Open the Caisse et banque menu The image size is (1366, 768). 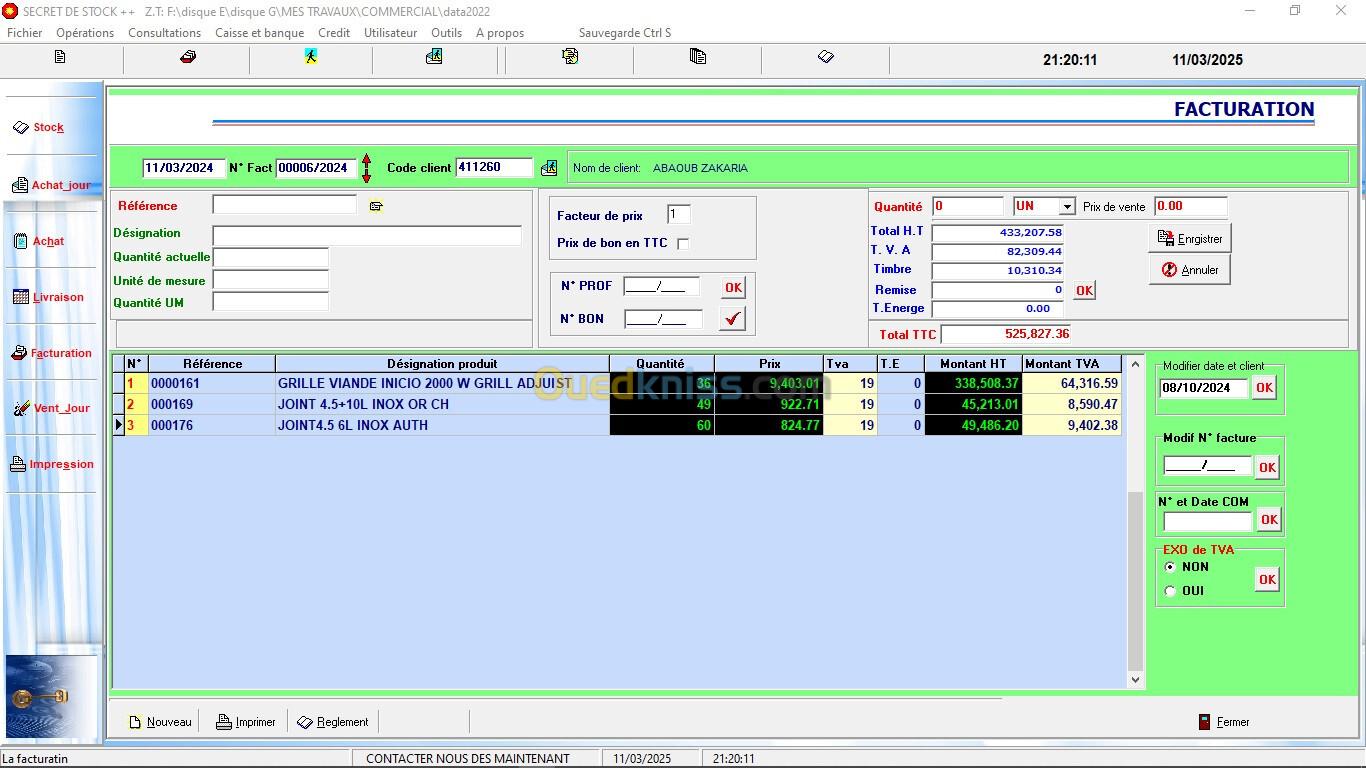click(x=259, y=33)
